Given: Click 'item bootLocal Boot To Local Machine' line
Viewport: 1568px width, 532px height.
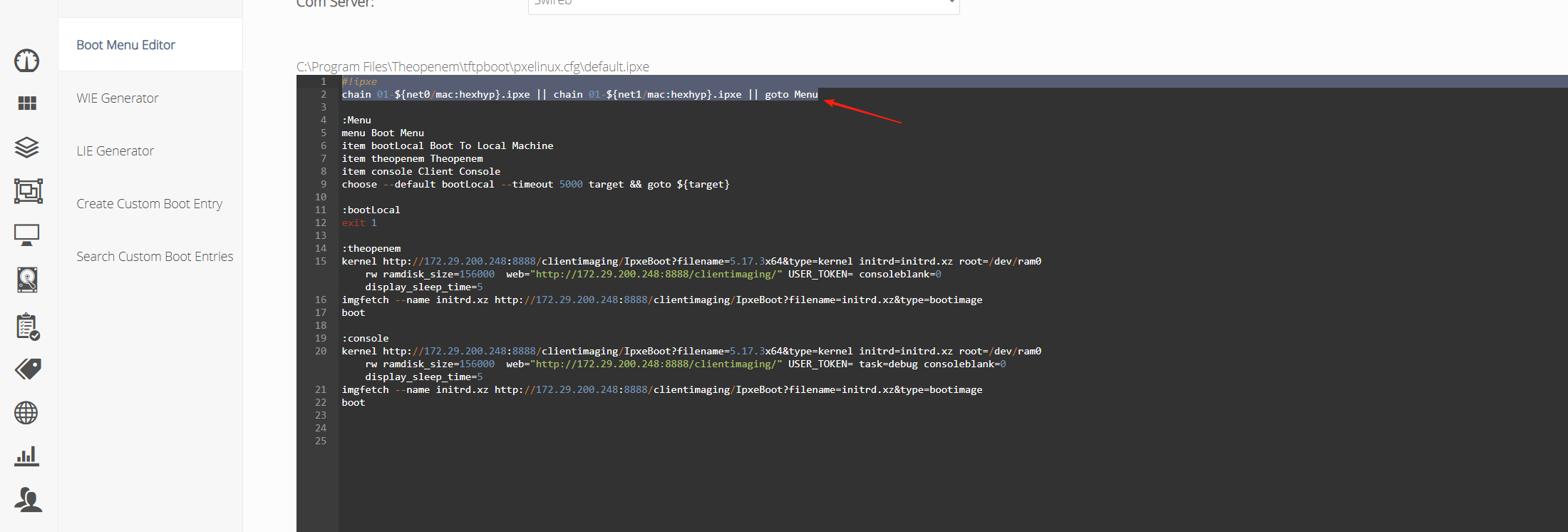Looking at the screenshot, I should [x=448, y=145].
